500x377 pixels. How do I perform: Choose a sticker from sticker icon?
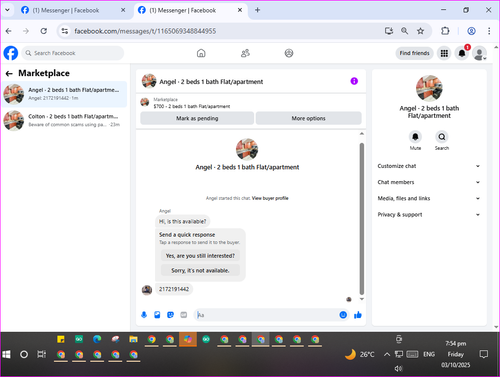[x=170, y=315]
